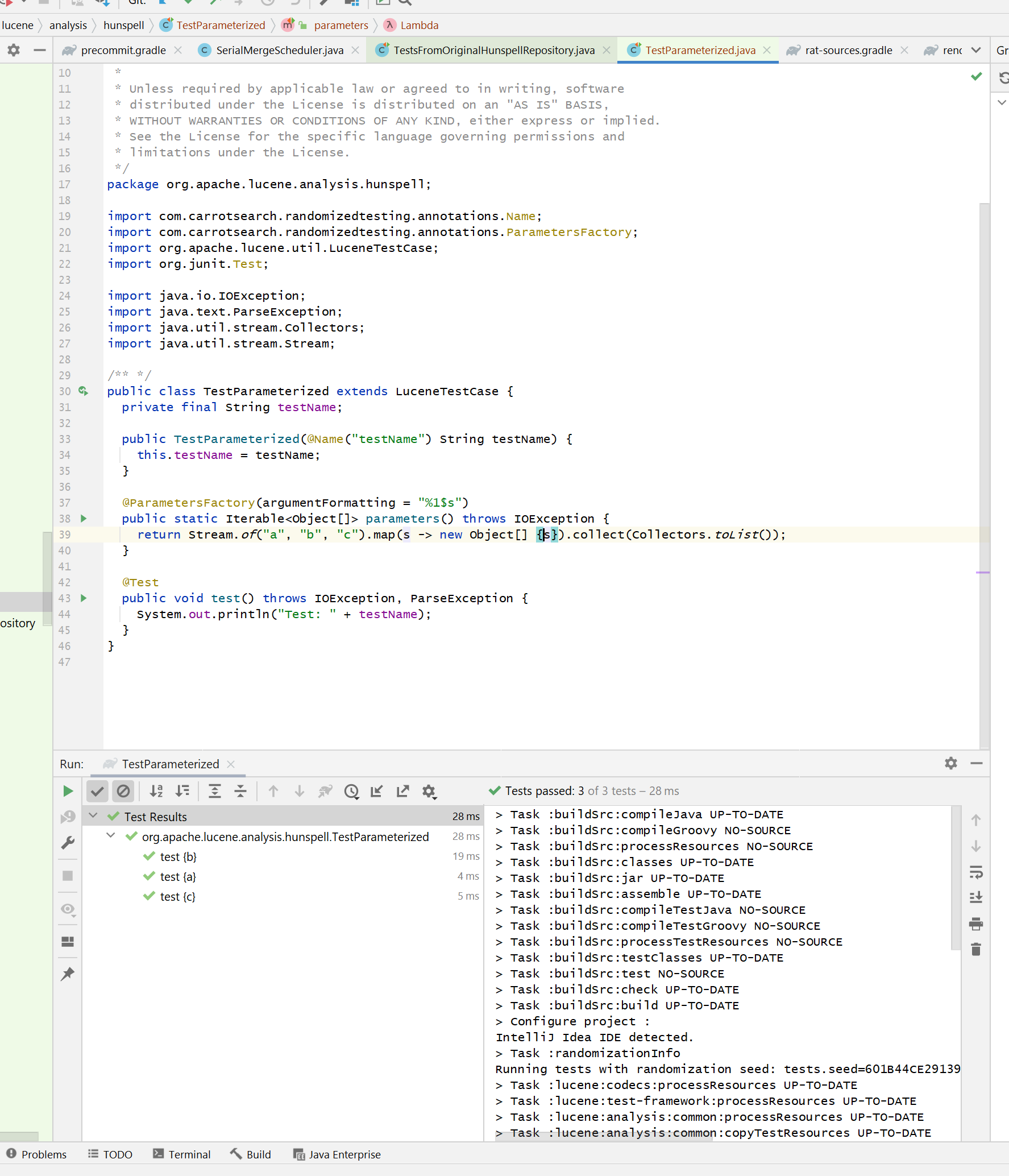Clear all console output trash icon
This screenshot has width=1009, height=1176.
(976, 949)
